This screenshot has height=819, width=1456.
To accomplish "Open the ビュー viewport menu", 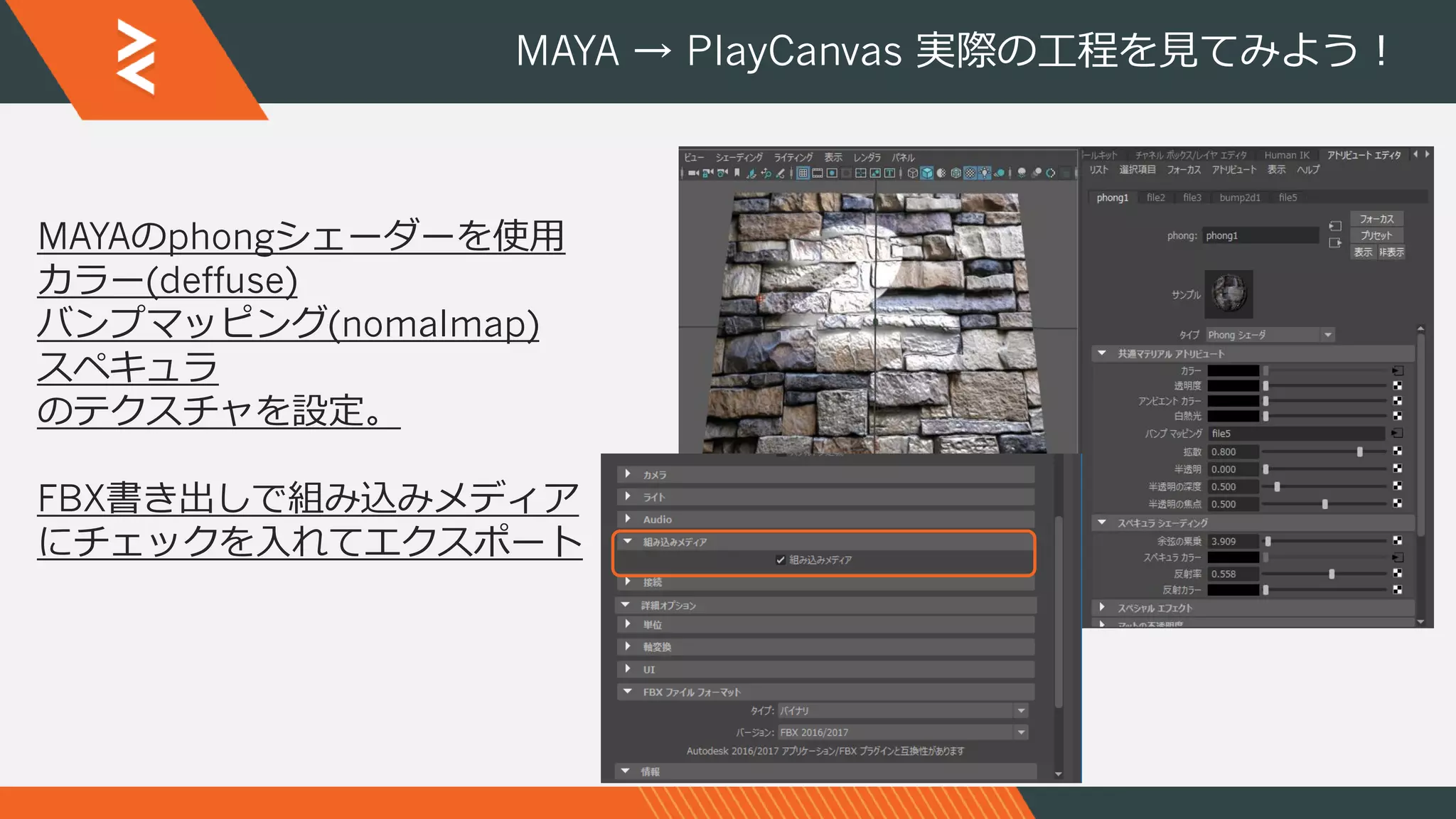I will 694,158.
